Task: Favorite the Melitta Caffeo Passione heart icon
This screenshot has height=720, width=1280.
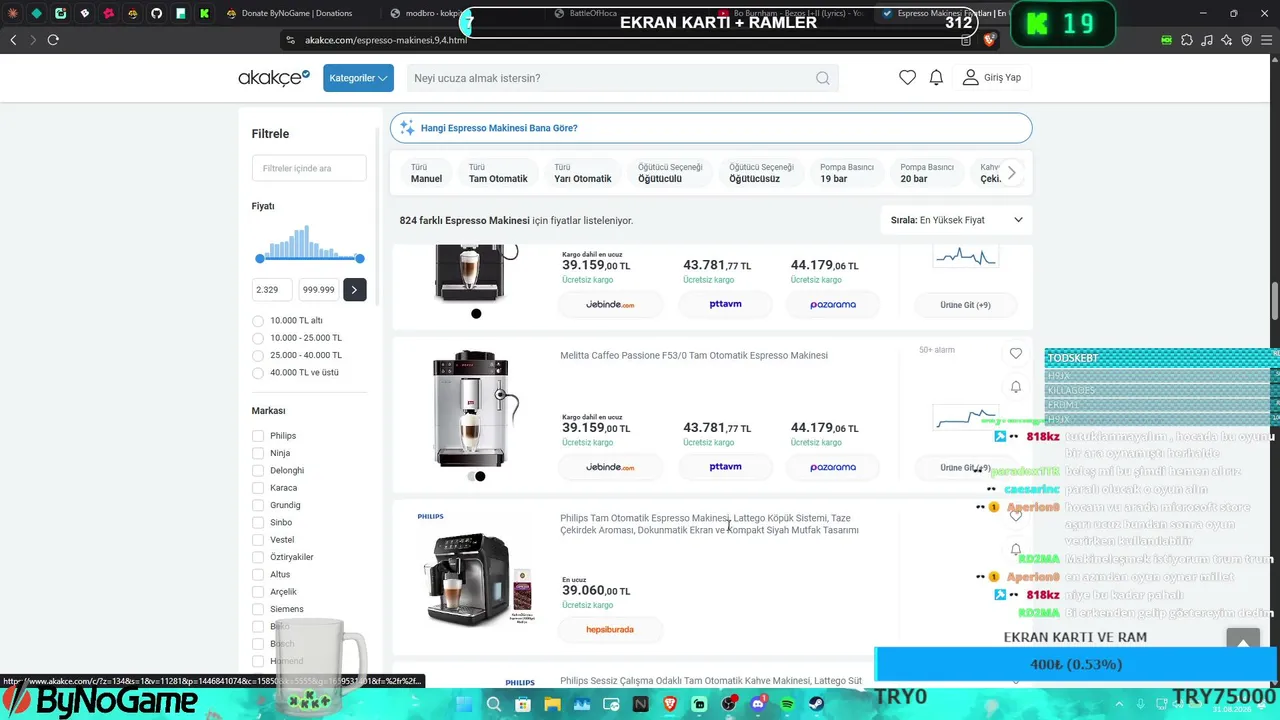Action: (1016, 353)
